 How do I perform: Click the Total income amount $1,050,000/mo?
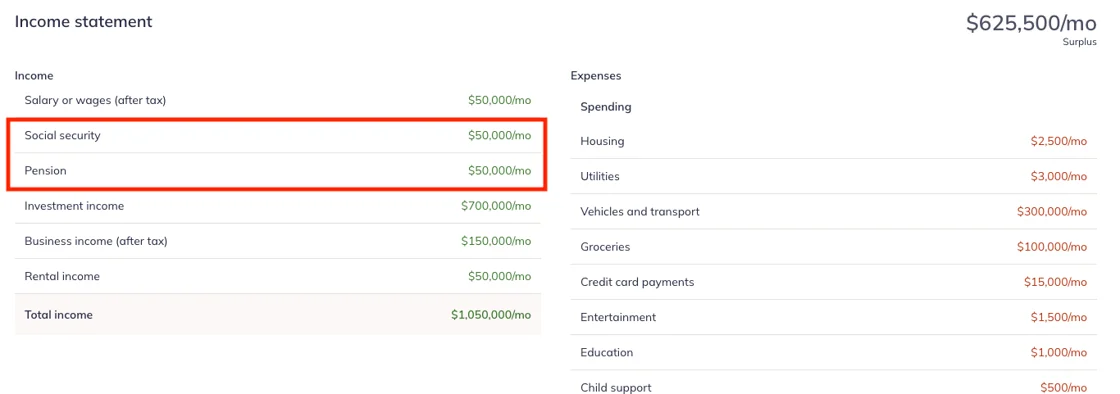[491, 315]
